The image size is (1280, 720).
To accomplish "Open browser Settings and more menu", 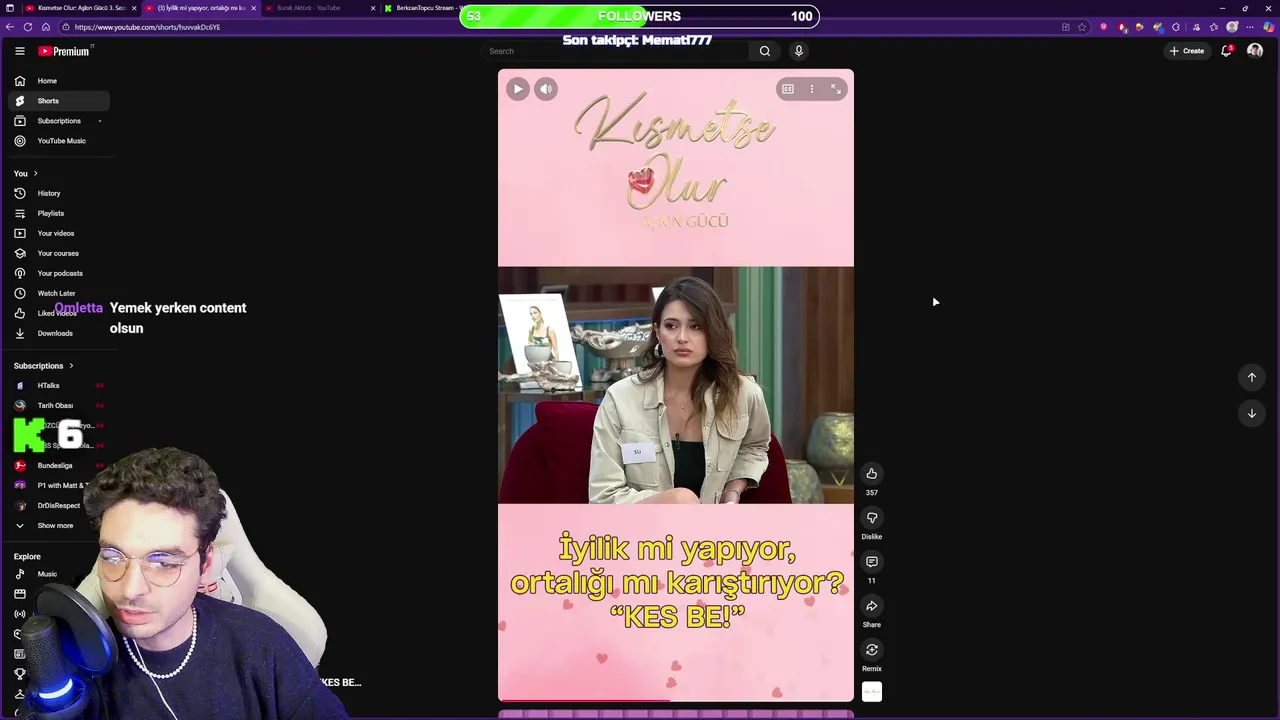I will tap(1251, 27).
